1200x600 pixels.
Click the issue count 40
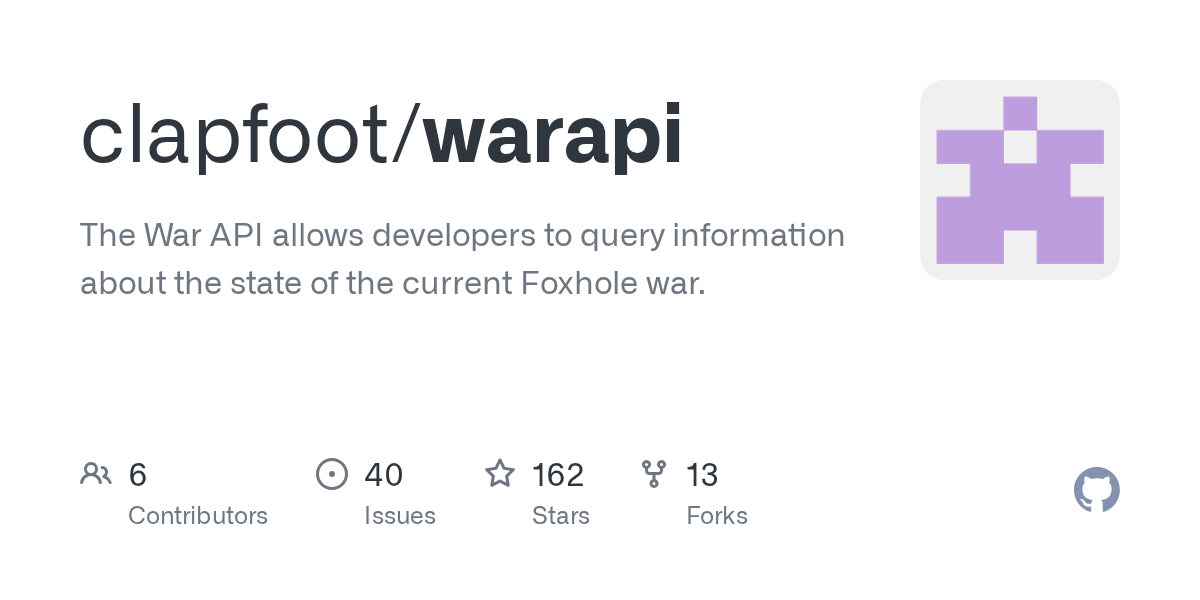coord(384,475)
